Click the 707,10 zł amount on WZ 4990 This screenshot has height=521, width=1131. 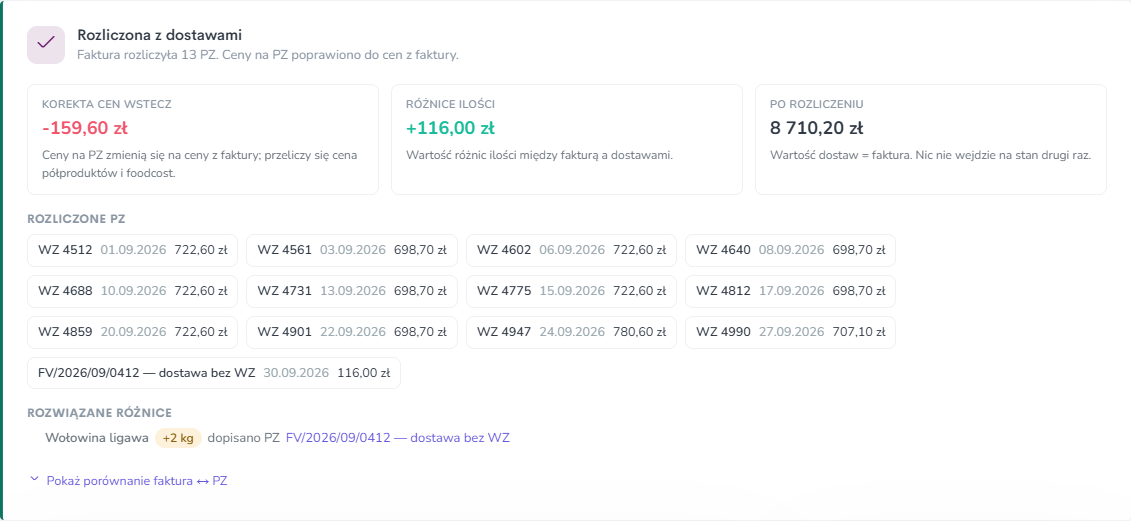point(858,332)
